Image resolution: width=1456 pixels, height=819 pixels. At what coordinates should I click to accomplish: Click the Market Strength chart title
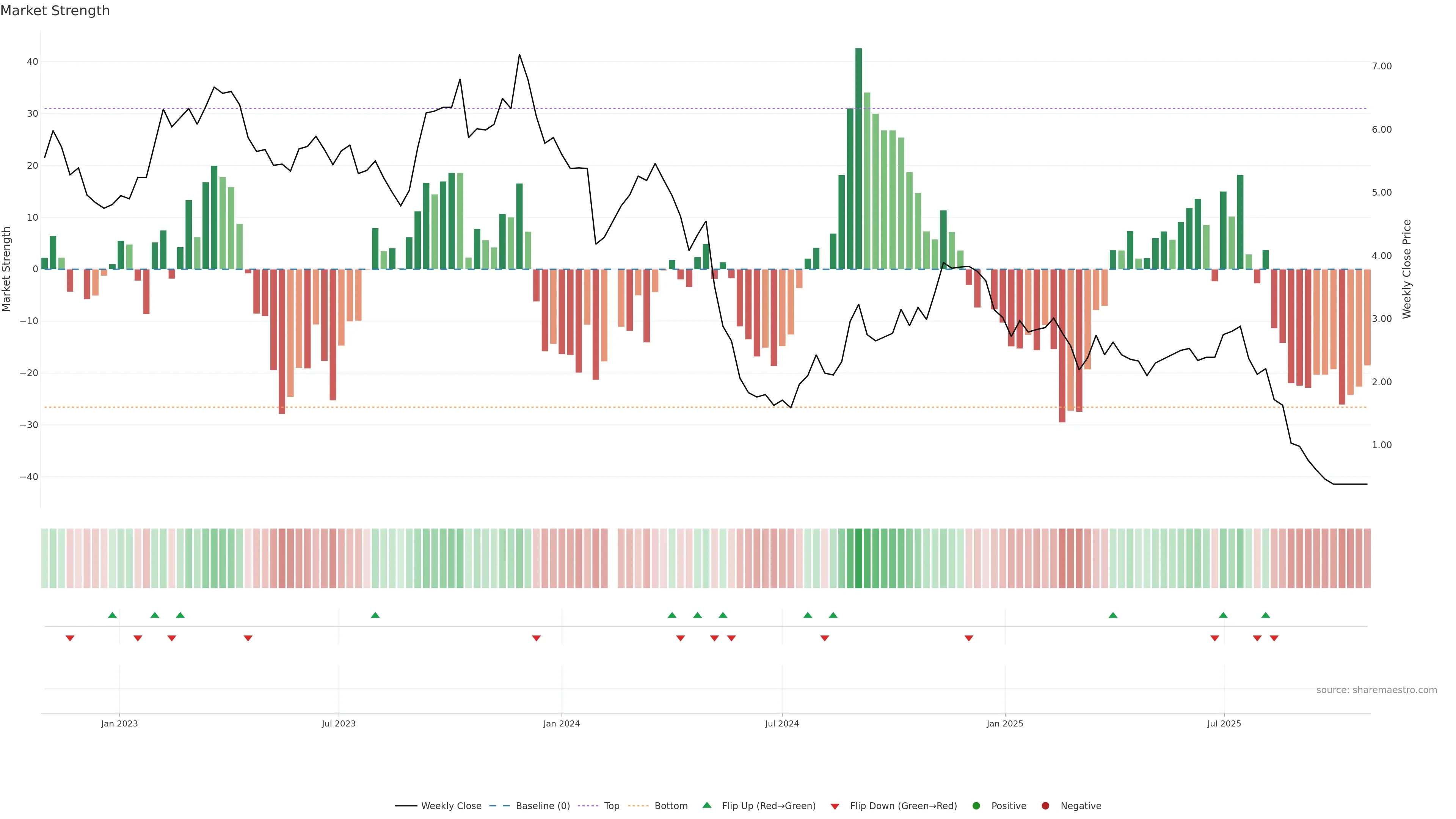(x=55, y=11)
